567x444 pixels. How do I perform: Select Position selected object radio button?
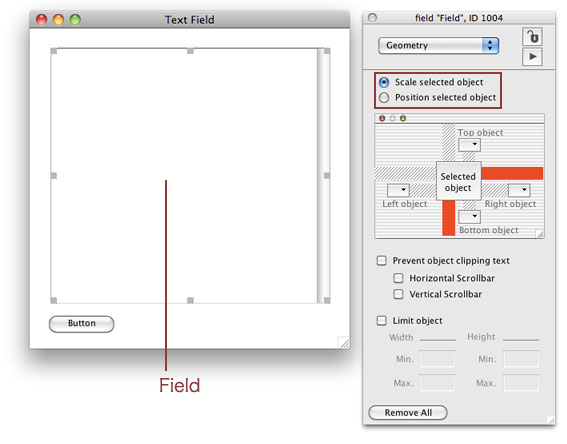pyautogui.click(x=384, y=98)
